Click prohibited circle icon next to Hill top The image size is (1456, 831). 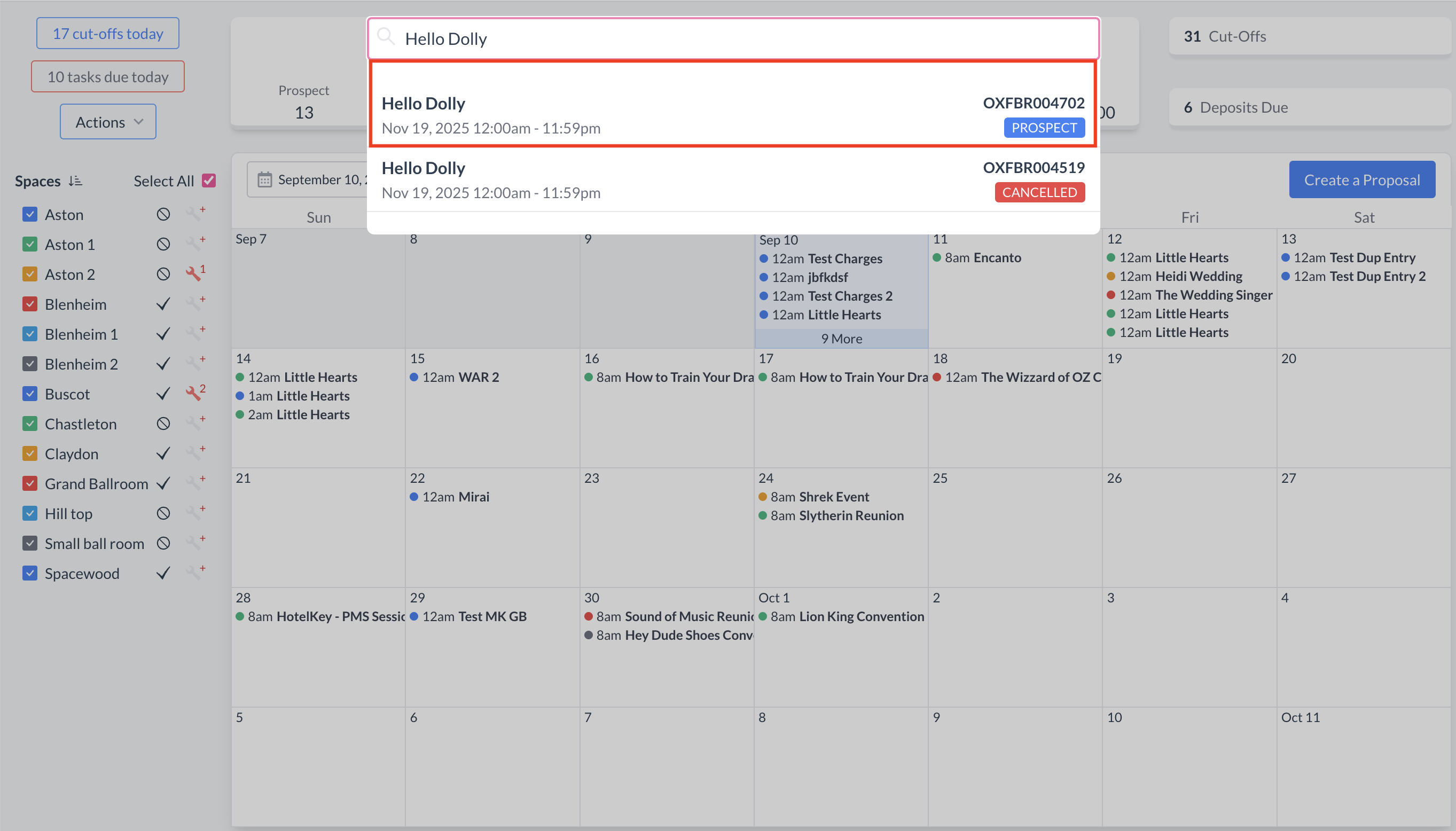pyautogui.click(x=163, y=514)
